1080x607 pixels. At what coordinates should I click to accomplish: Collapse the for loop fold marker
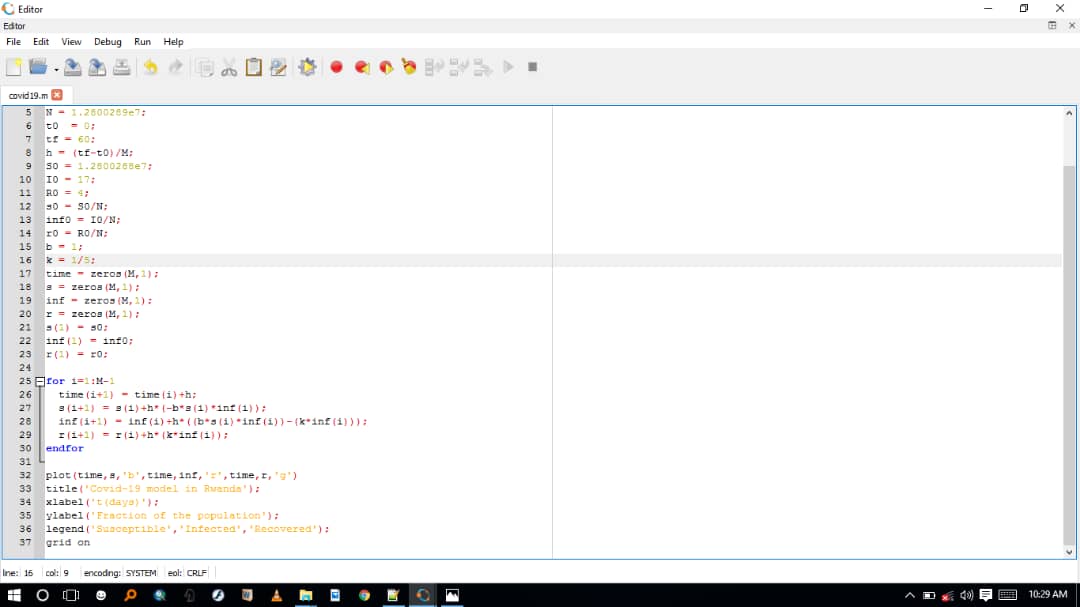coord(40,381)
